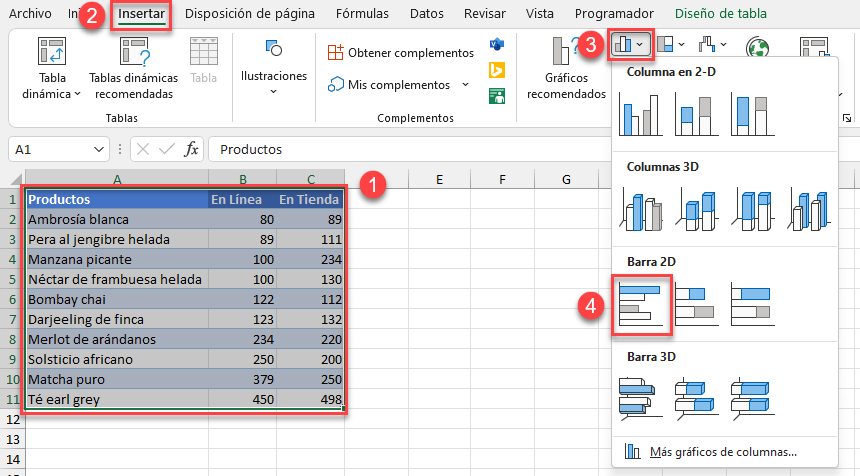Switch to Diseño de tabla tab

(721, 13)
